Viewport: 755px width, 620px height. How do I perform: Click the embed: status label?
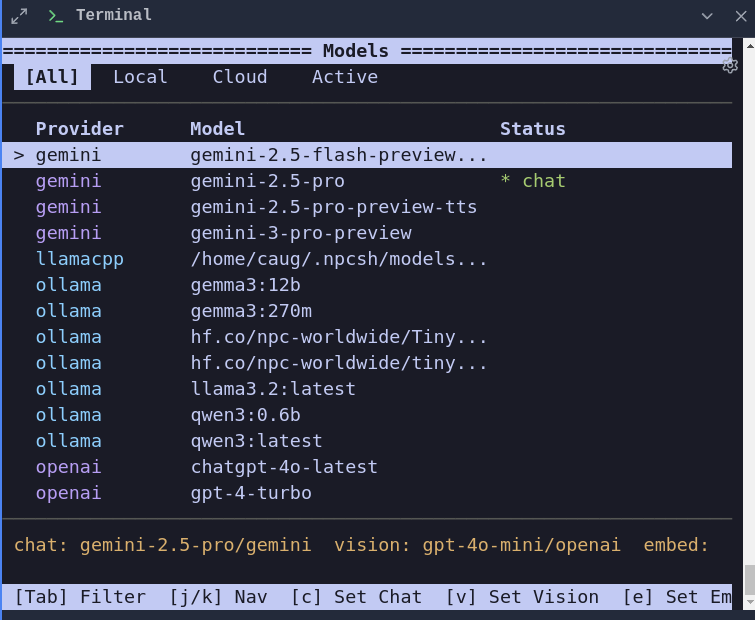676,545
